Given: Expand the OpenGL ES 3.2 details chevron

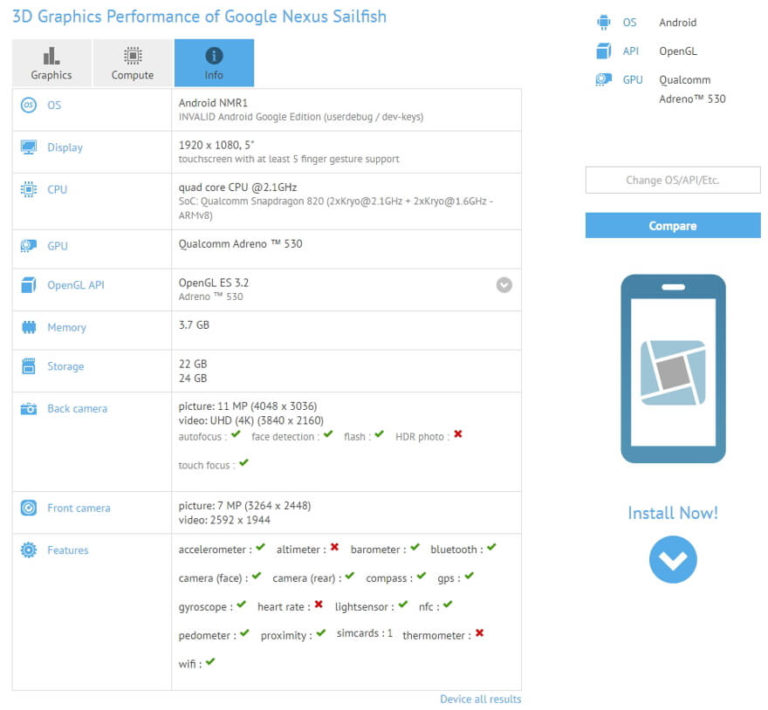Looking at the screenshot, I should click(504, 285).
